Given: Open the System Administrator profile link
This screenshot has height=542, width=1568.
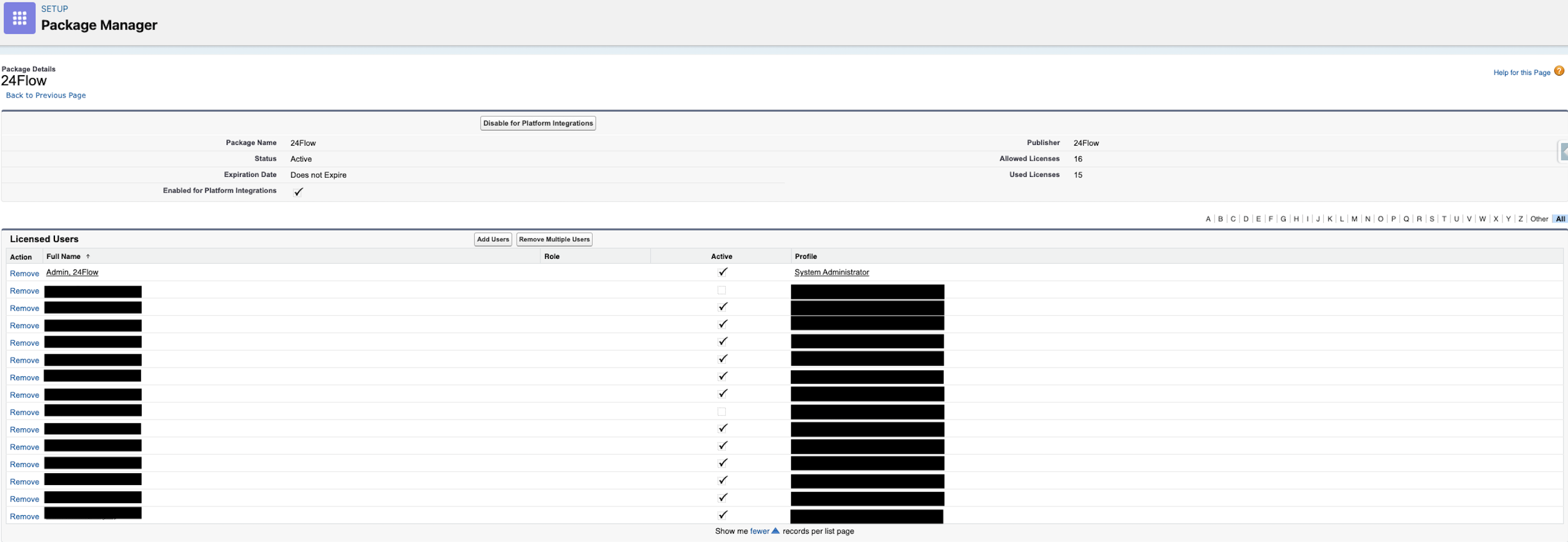Looking at the screenshot, I should click(831, 272).
